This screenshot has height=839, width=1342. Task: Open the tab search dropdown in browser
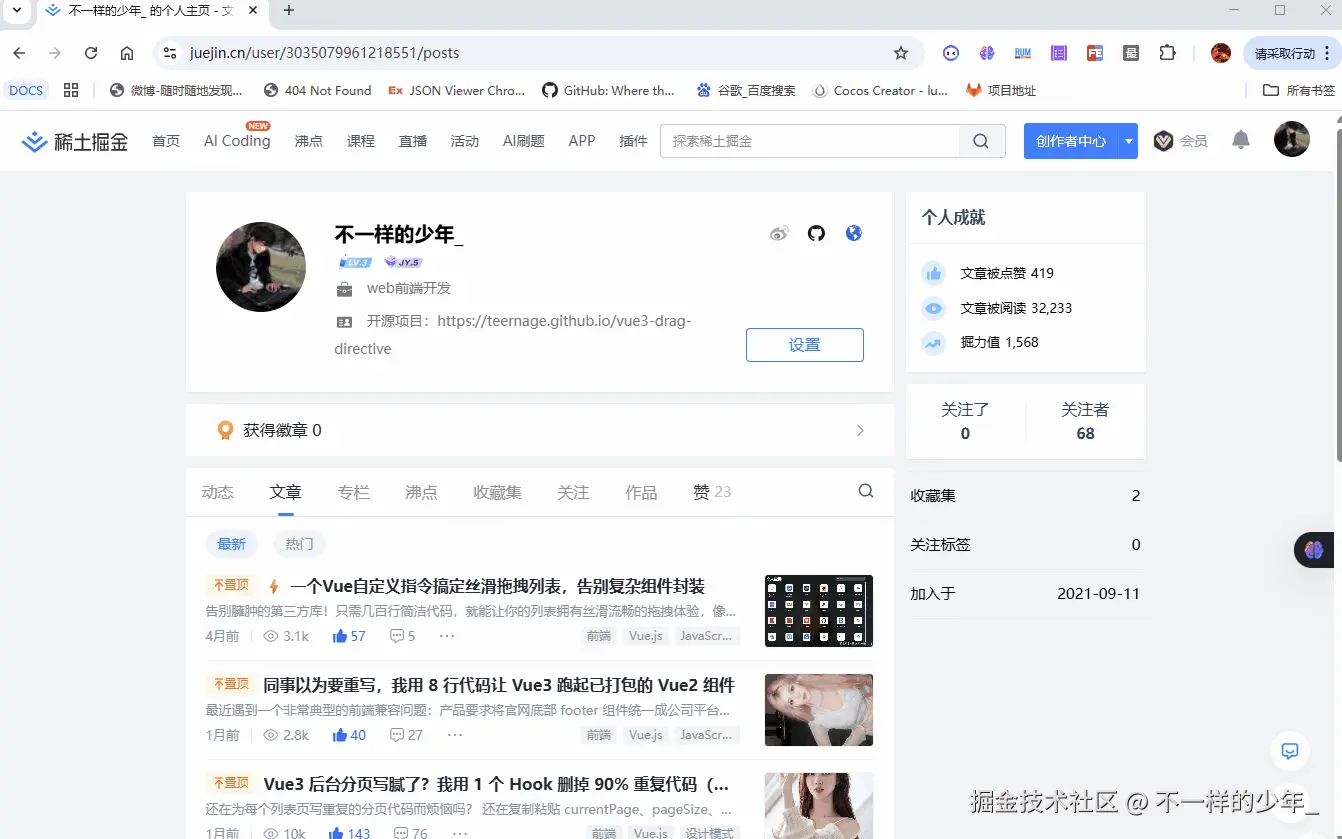17,11
